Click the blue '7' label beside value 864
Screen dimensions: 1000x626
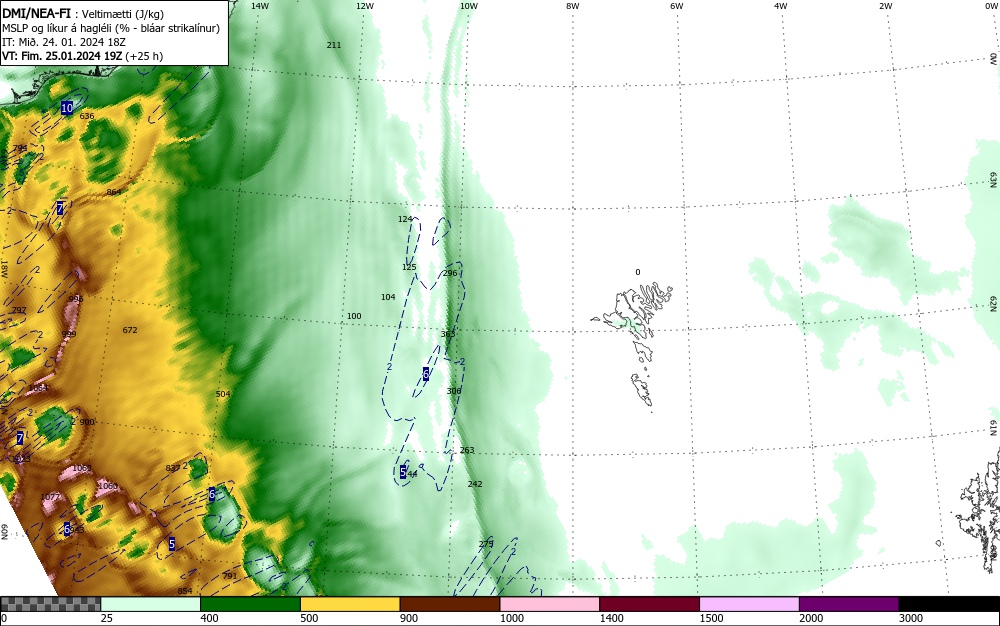click(x=60, y=208)
